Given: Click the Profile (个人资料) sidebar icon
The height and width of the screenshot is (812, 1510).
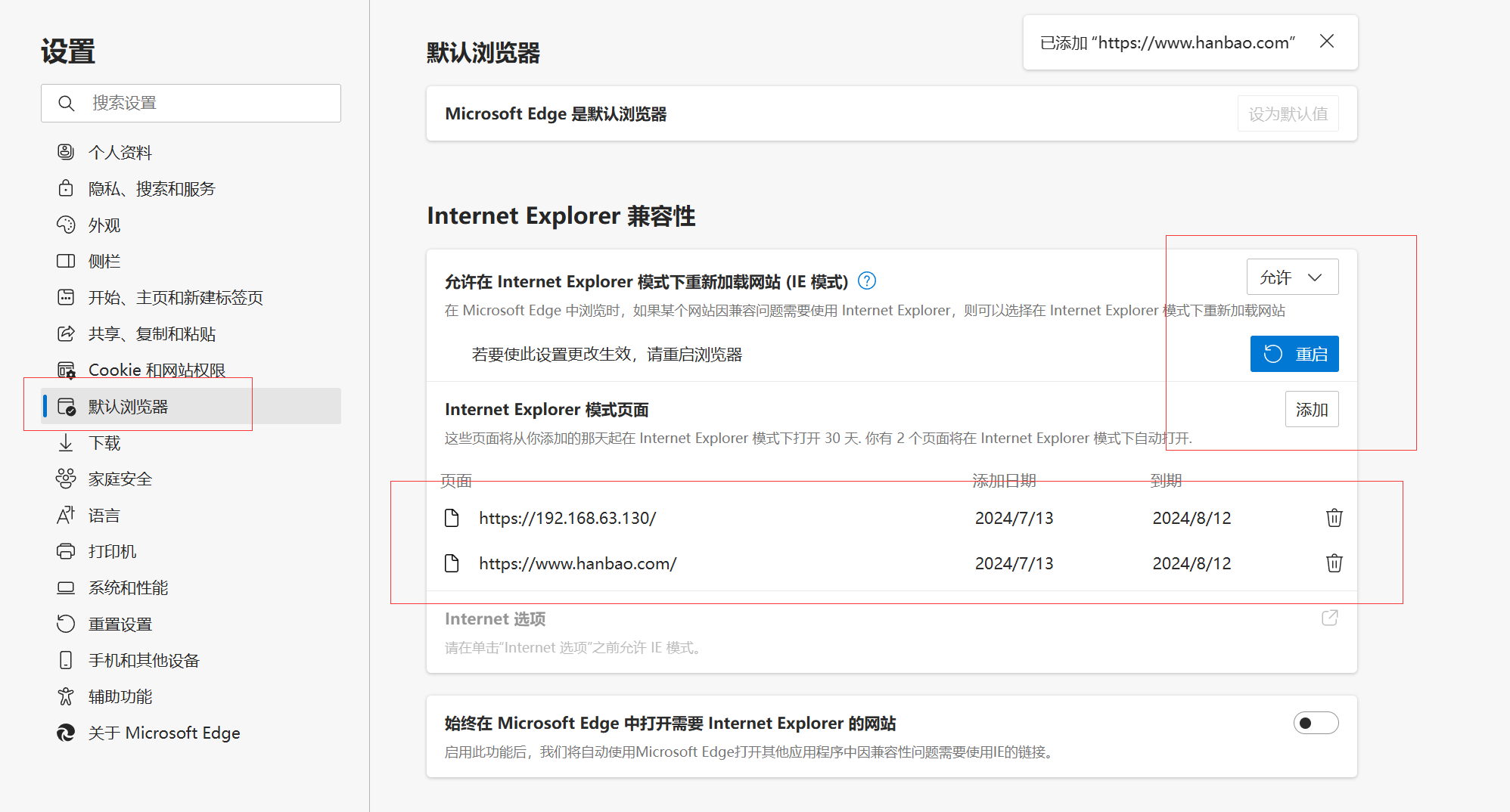Looking at the screenshot, I should coord(66,152).
